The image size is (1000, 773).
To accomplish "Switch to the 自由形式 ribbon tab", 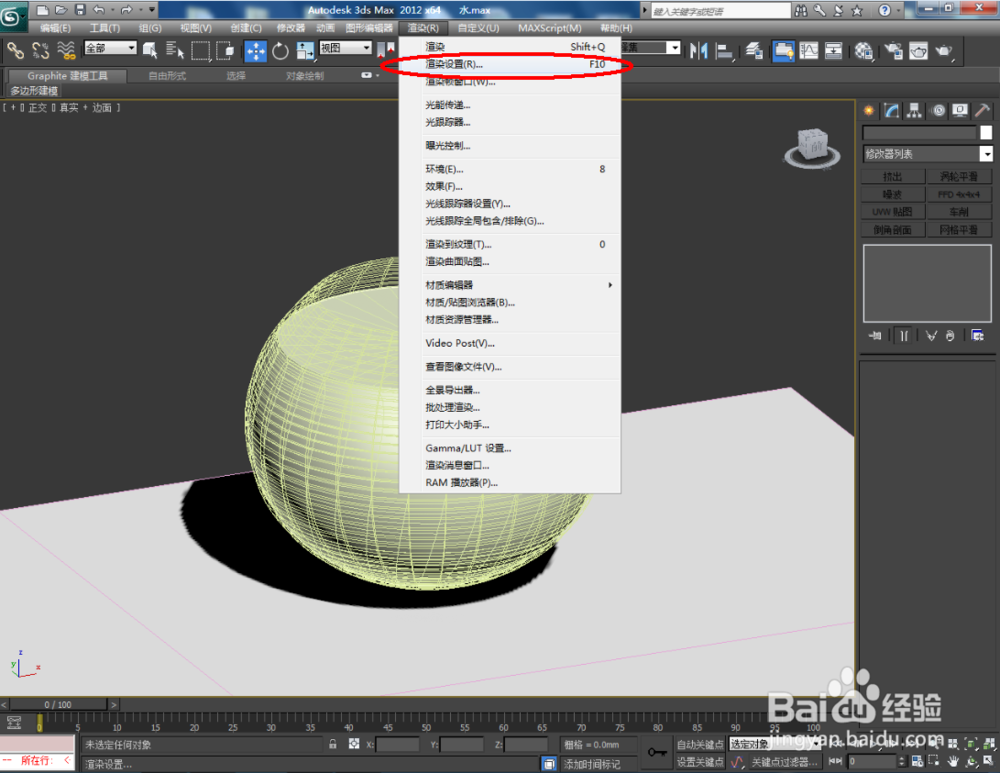I will 167,76.
